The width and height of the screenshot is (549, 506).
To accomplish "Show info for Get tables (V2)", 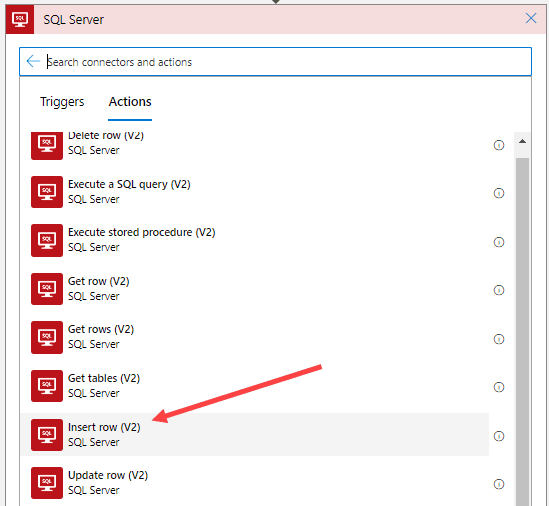I will 499,387.
